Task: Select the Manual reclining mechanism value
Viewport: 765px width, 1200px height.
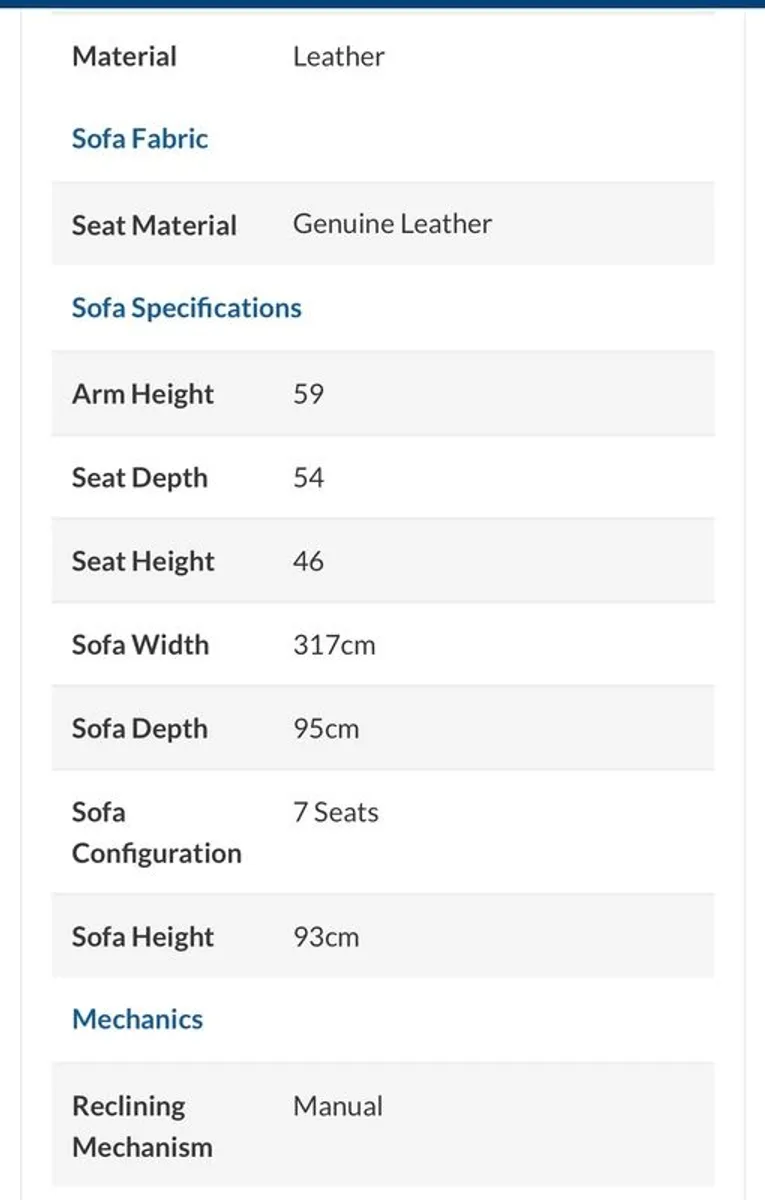Action: pos(338,1106)
